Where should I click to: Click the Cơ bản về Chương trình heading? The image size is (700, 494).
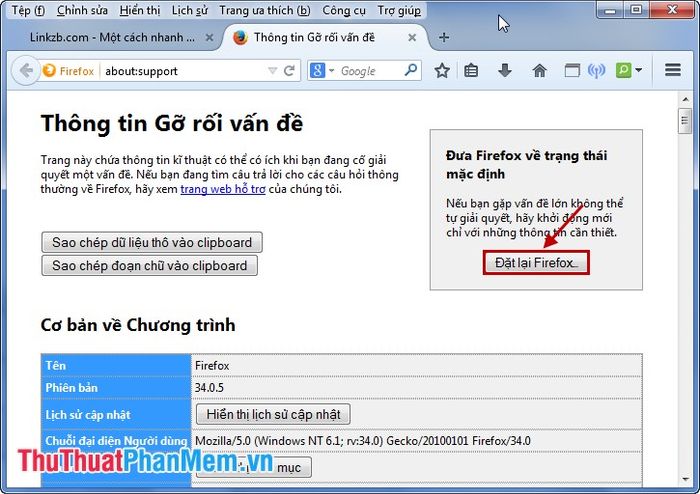(x=138, y=325)
